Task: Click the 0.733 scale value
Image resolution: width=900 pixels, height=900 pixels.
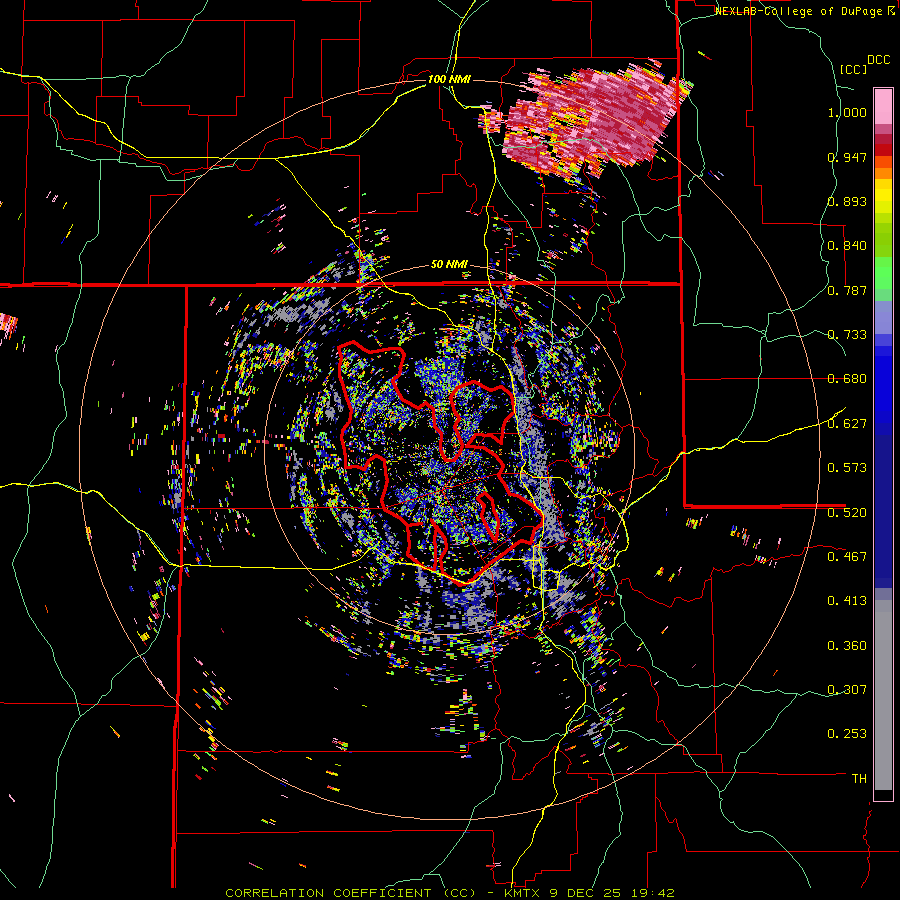Action: click(x=847, y=335)
